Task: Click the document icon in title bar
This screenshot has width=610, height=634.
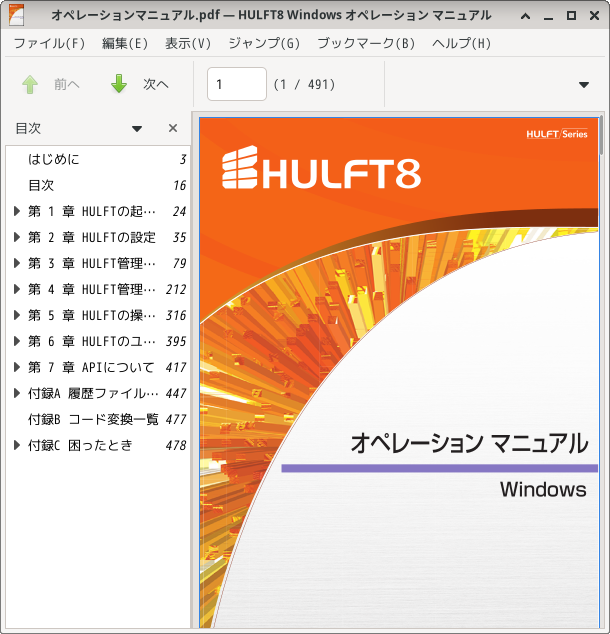Action: click(16, 15)
